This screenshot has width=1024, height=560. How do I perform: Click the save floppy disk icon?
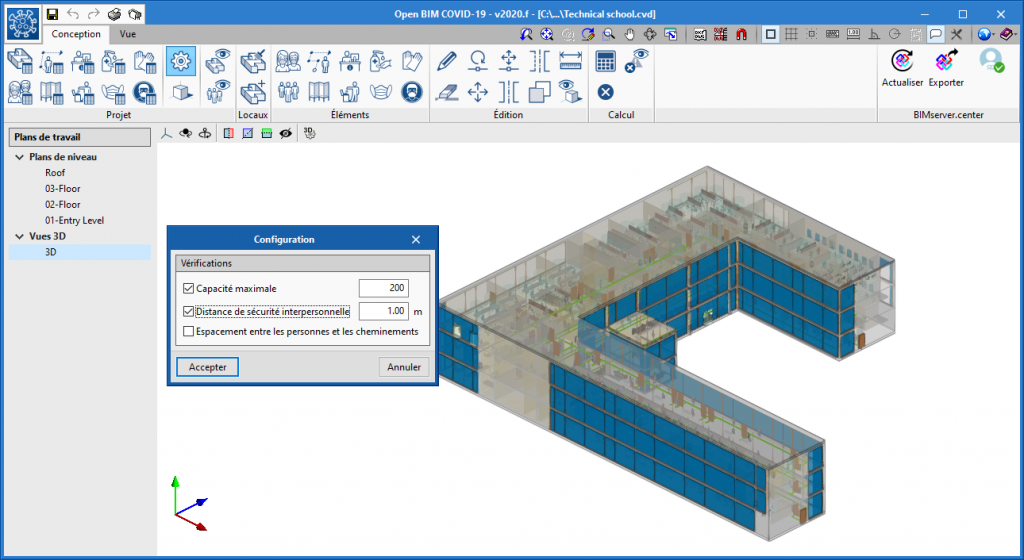tap(52, 14)
